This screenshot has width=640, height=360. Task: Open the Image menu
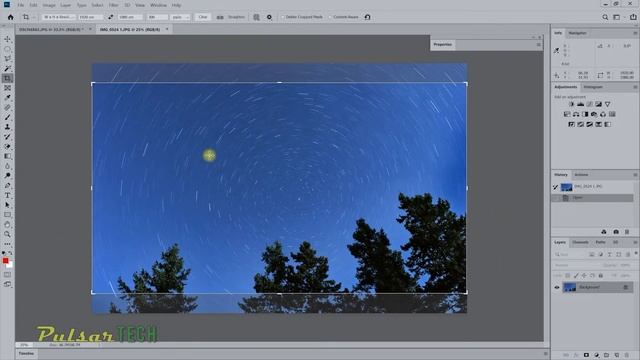coord(49,5)
